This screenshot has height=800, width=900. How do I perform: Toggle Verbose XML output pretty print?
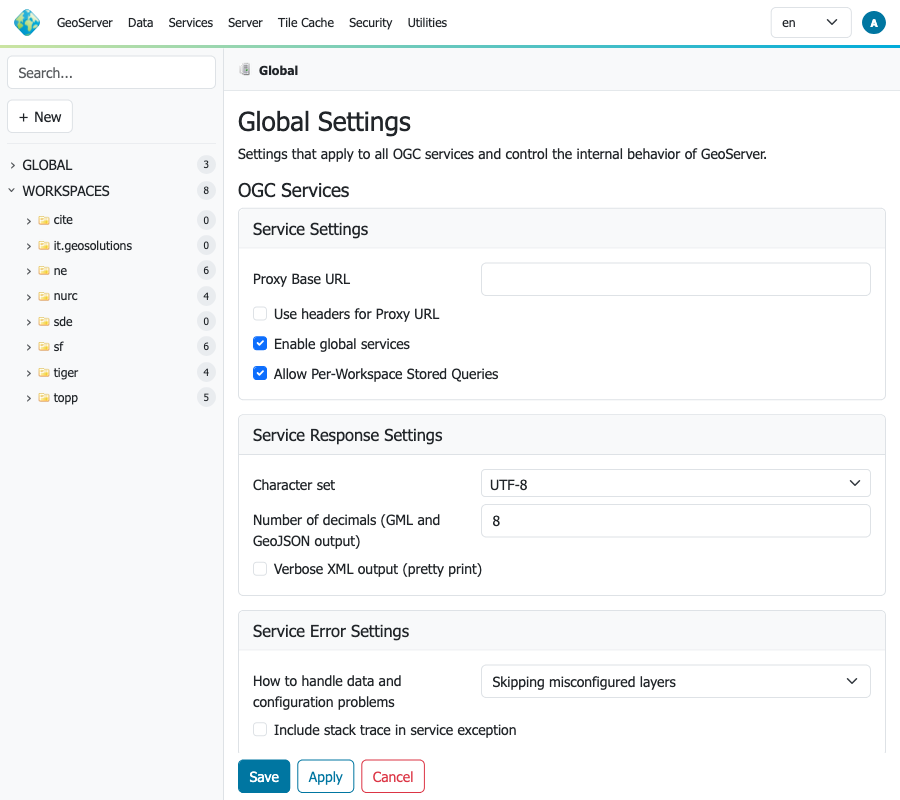[260, 569]
